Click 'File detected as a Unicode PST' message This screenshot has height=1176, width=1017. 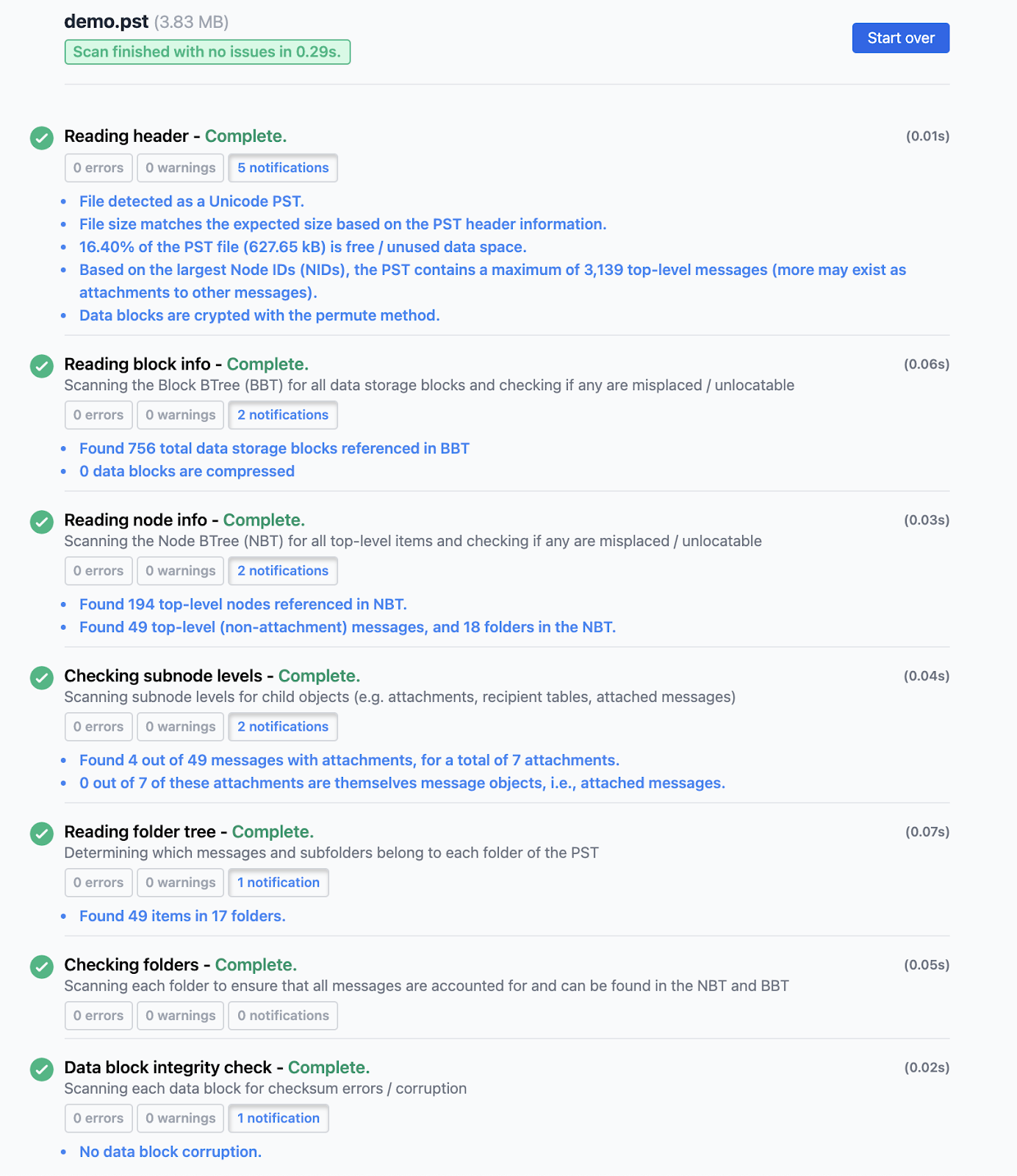pyautogui.click(x=192, y=201)
